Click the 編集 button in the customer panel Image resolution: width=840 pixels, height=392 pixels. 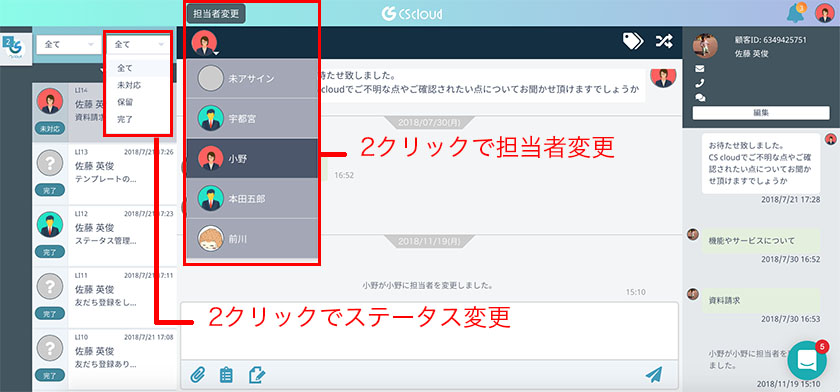[x=761, y=113]
